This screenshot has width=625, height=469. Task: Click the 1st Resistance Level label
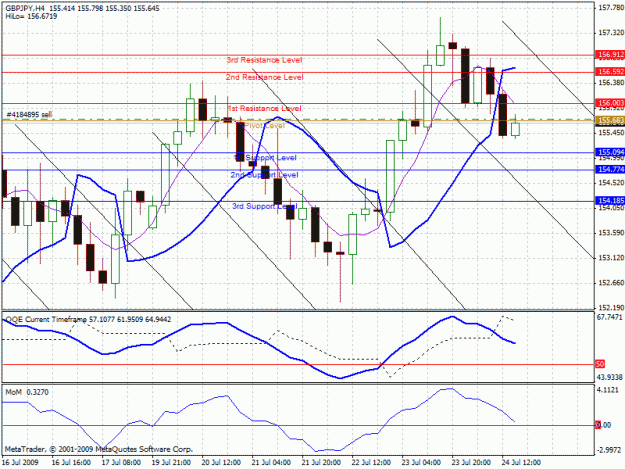tap(265, 108)
